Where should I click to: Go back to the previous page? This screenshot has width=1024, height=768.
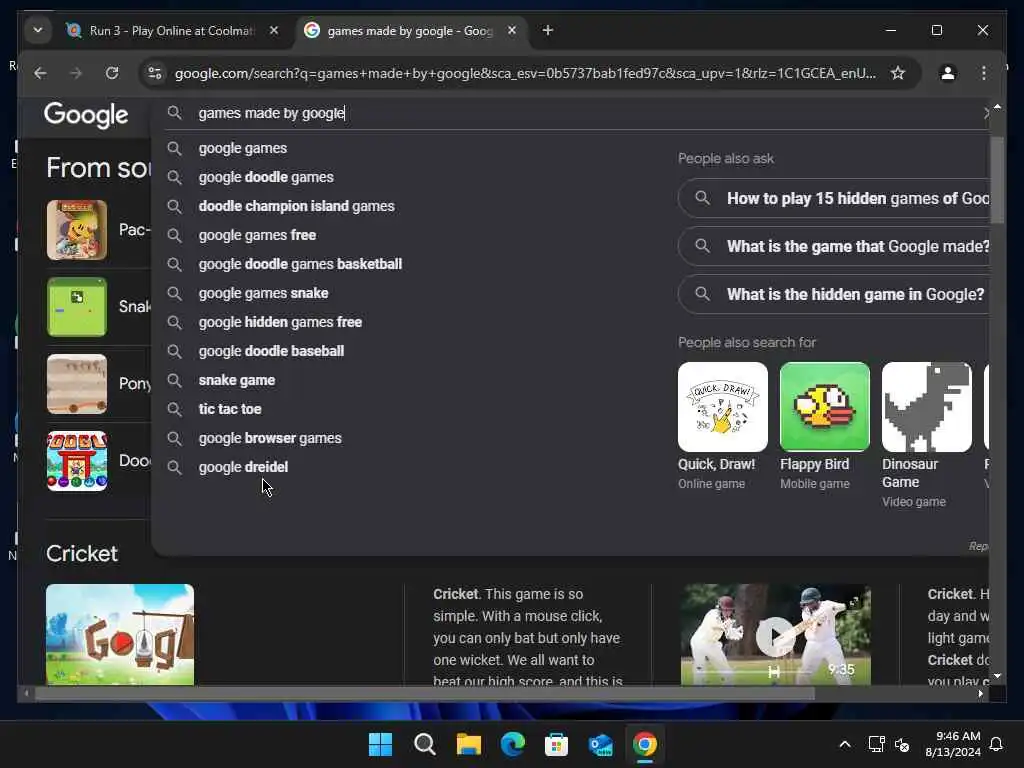coord(40,73)
